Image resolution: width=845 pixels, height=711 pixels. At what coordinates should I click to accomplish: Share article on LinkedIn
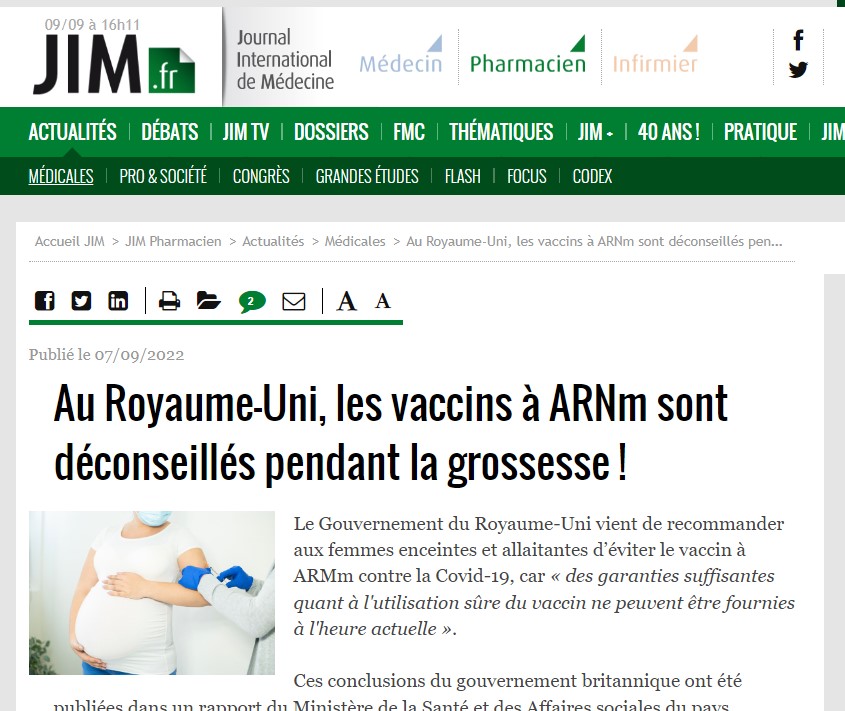tap(118, 300)
